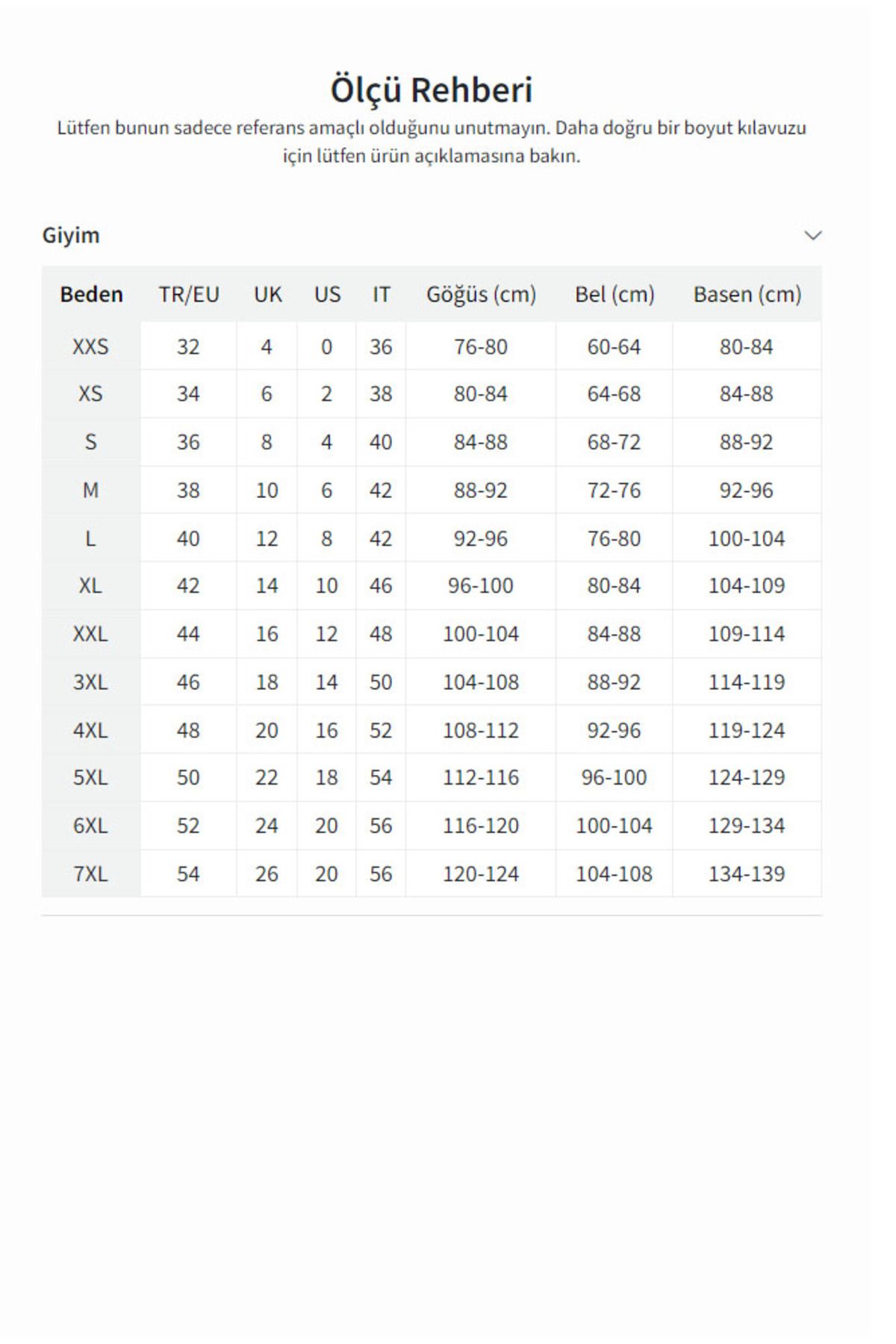Select the XL size row label
Image resolution: width=896 pixels, height=1344 pixels.
tap(90, 586)
